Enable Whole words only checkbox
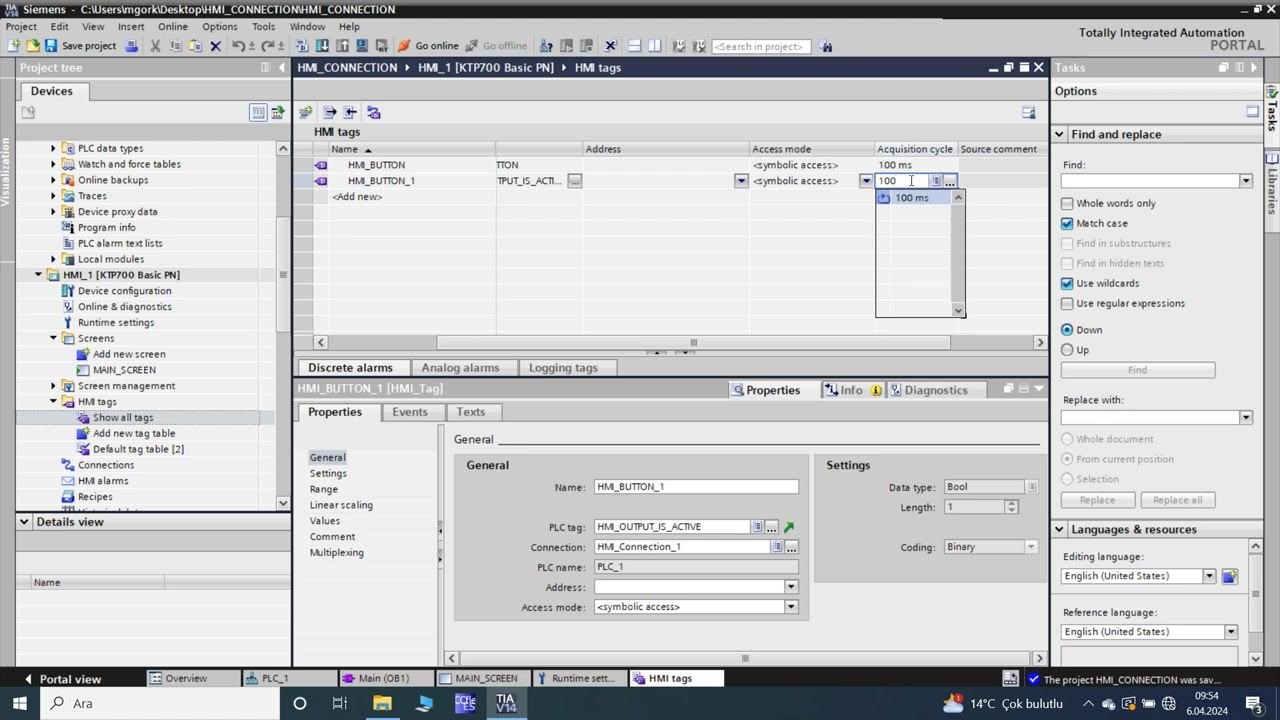 [1067, 203]
